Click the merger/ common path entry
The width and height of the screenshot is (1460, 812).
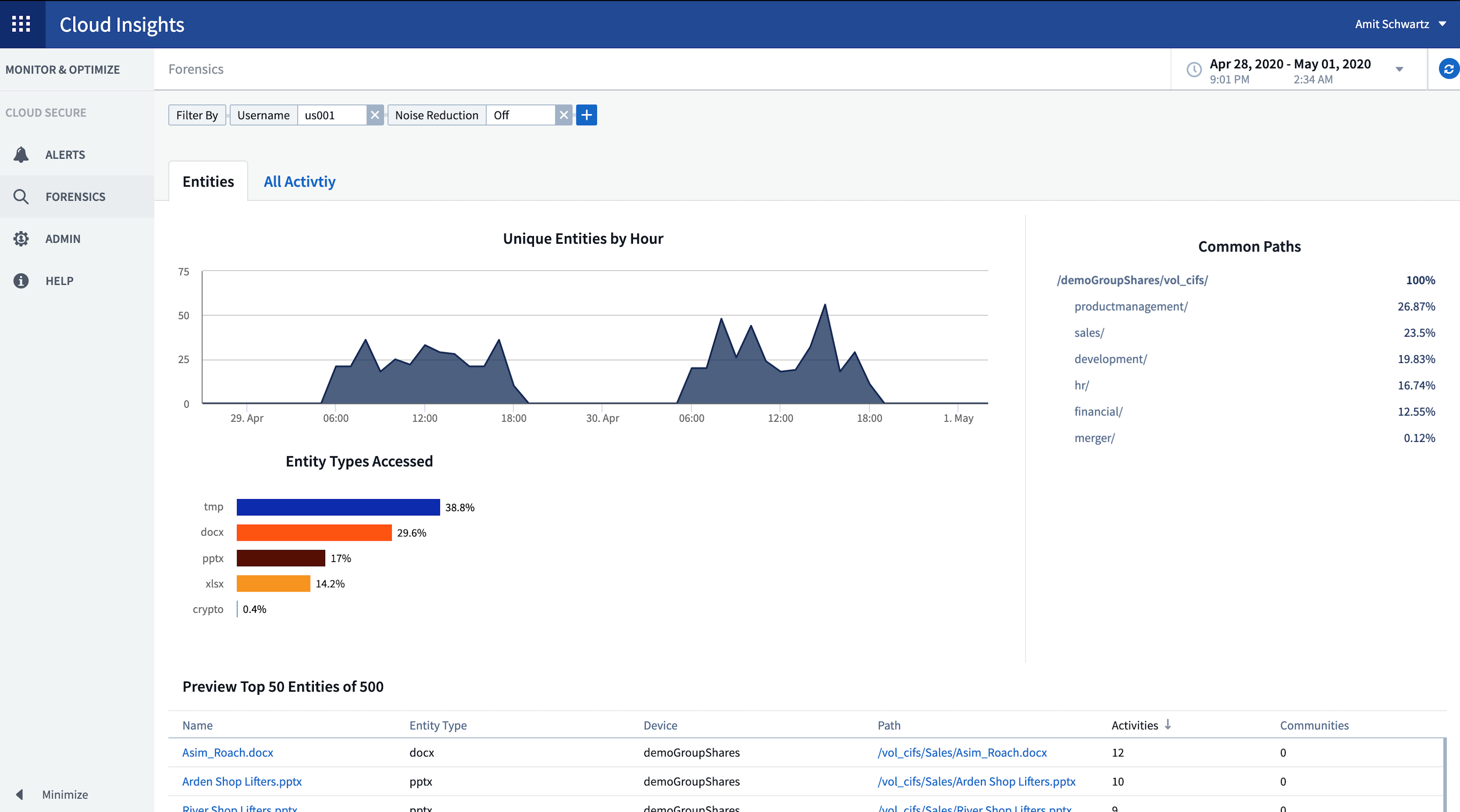pos(1094,437)
